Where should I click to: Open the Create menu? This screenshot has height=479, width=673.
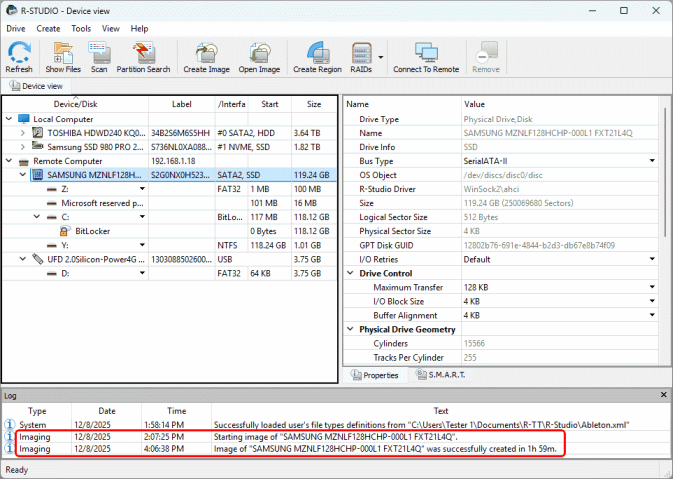pyautogui.click(x=48, y=29)
